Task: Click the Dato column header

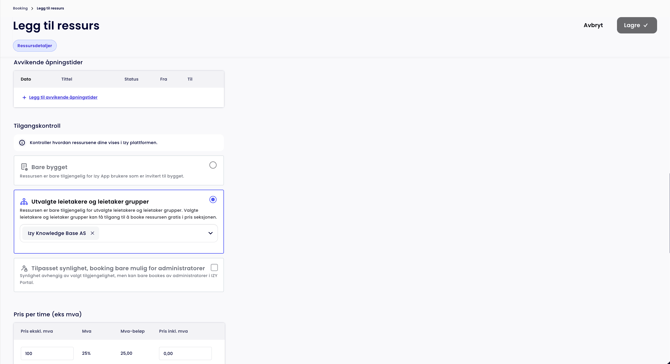Action: (26, 79)
